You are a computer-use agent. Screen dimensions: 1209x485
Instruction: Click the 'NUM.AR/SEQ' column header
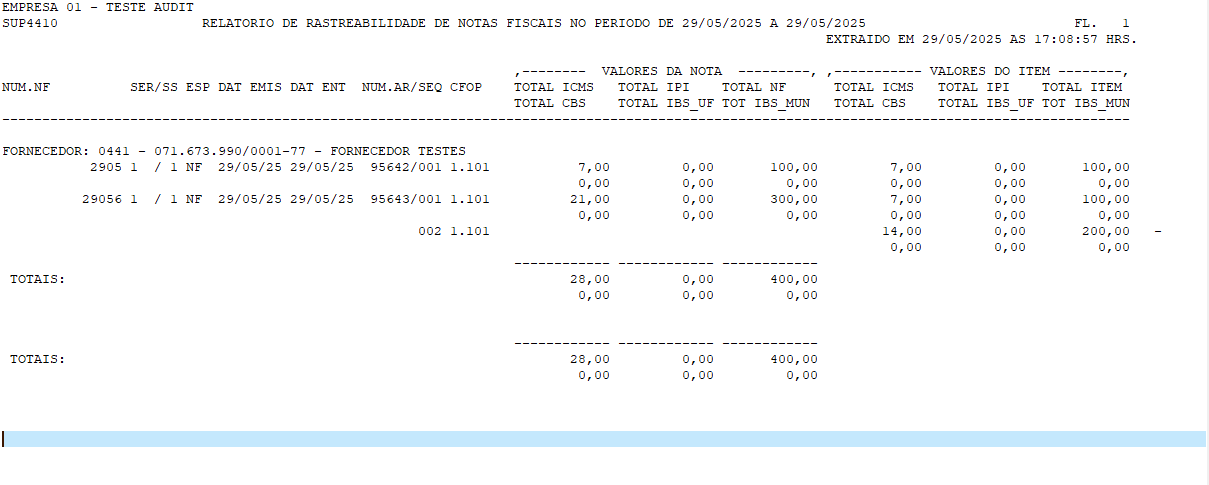click(x=402, y=88)
